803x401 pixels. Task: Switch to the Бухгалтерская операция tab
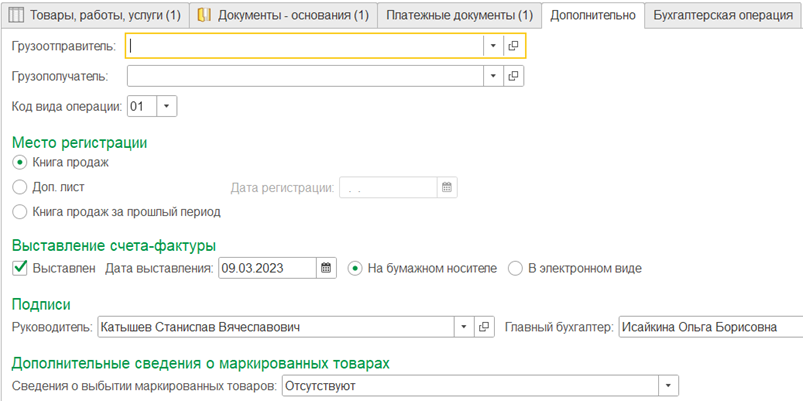723,15
